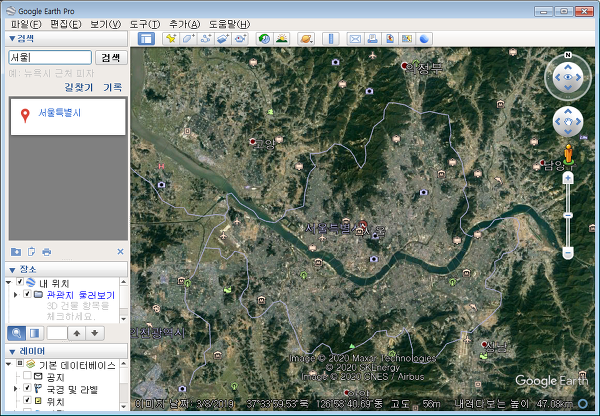Click the Print toolbar icon

[372, 39]
